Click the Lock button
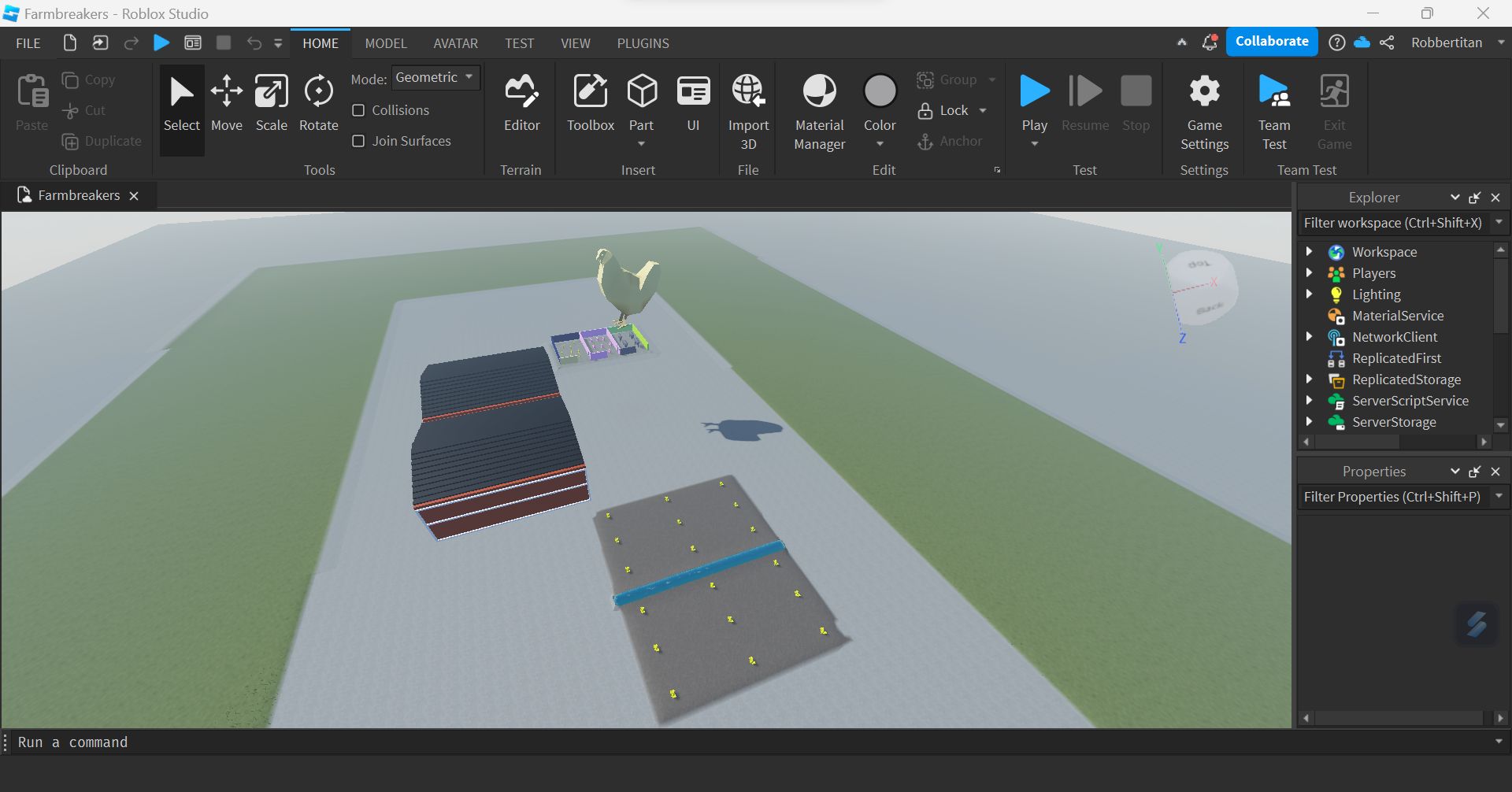1512x792 pixels. click(x=943, y=110)
